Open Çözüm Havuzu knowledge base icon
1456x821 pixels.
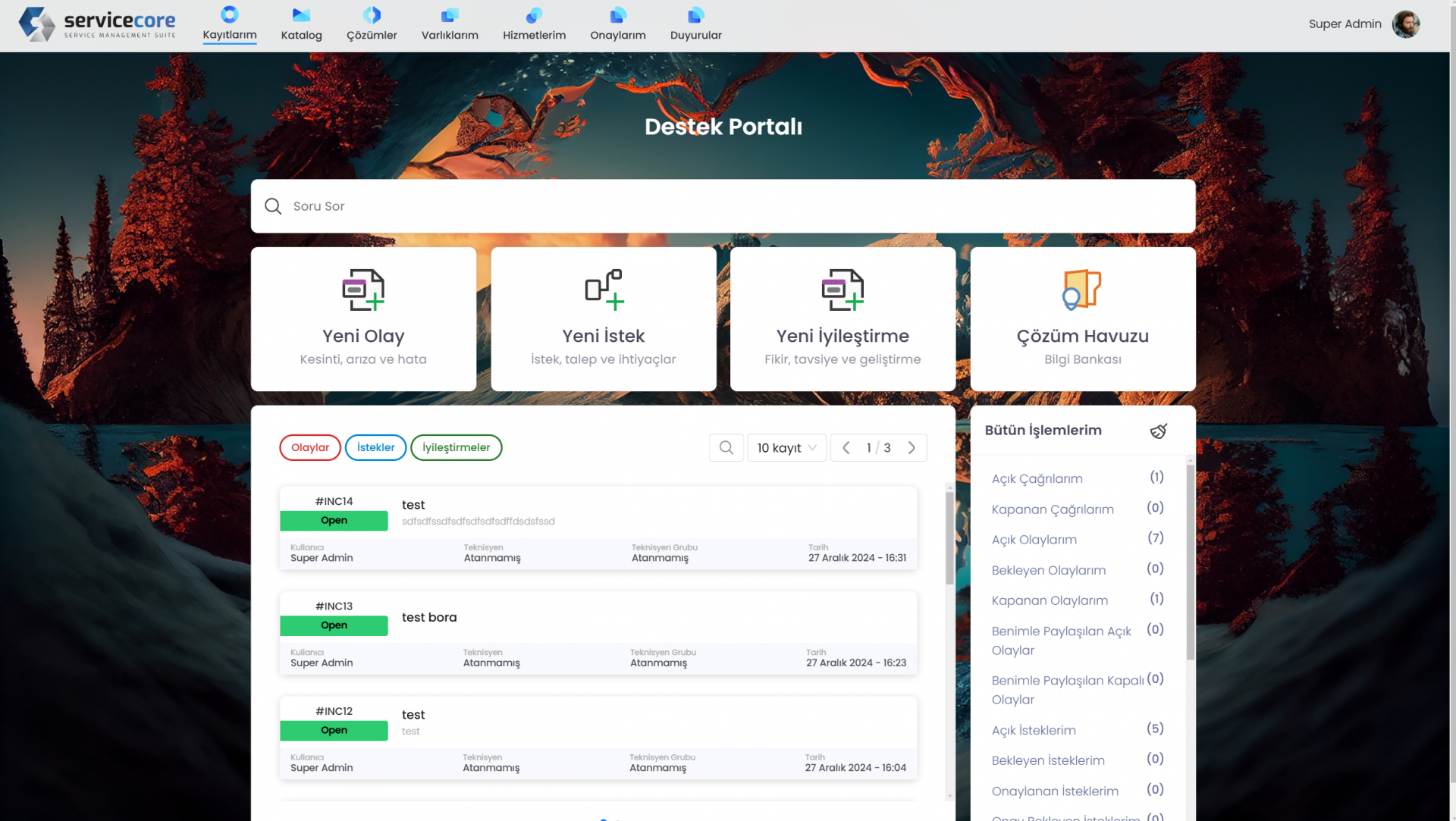[x=1082, y=290]
